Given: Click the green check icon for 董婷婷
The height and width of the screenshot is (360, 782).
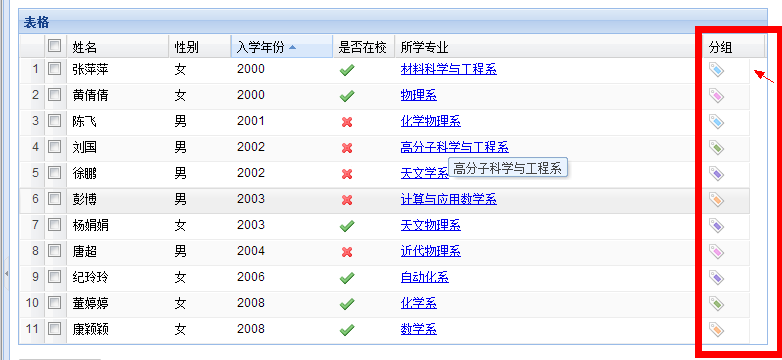Looking at the screenshot, I should [x=347, y=304].
